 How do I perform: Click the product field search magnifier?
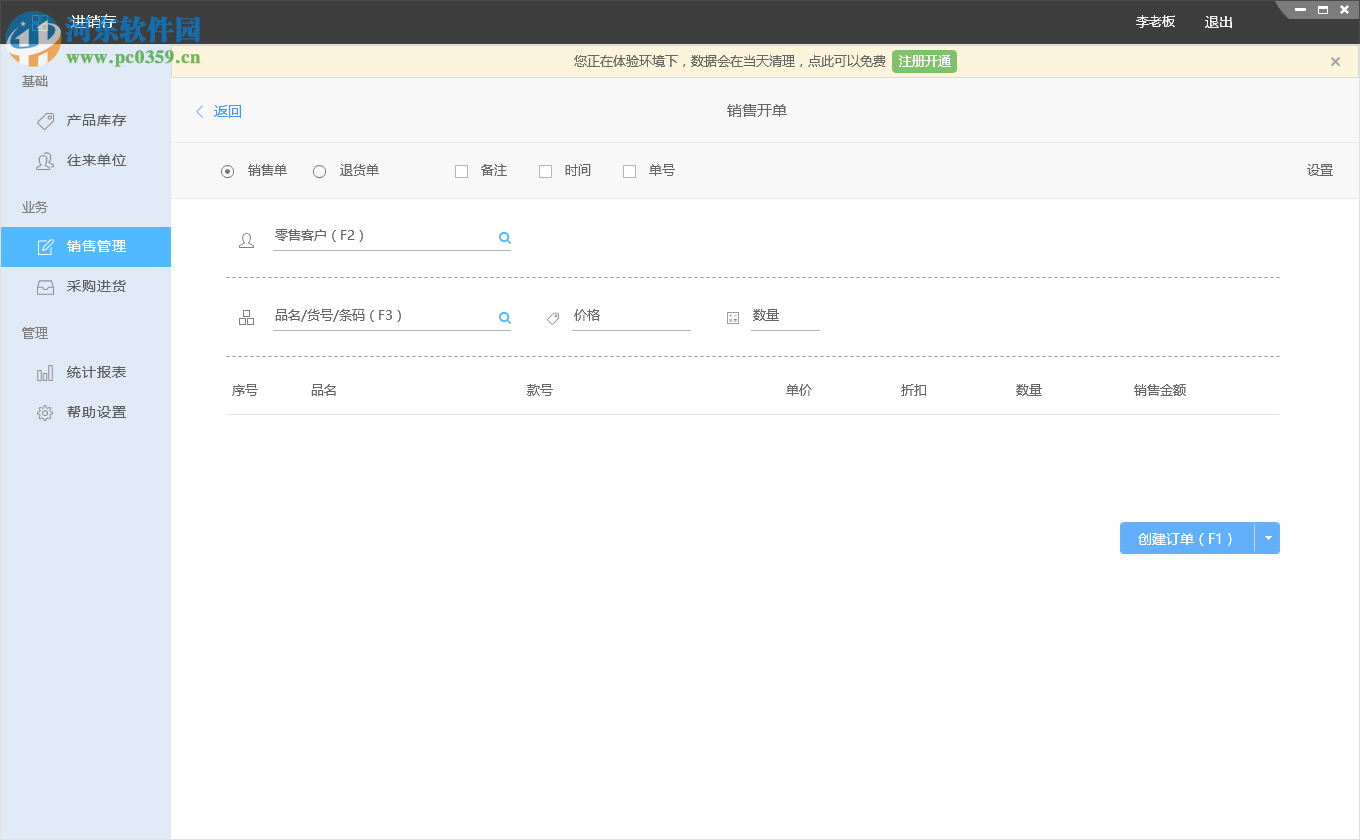click(x=505, y=318)
